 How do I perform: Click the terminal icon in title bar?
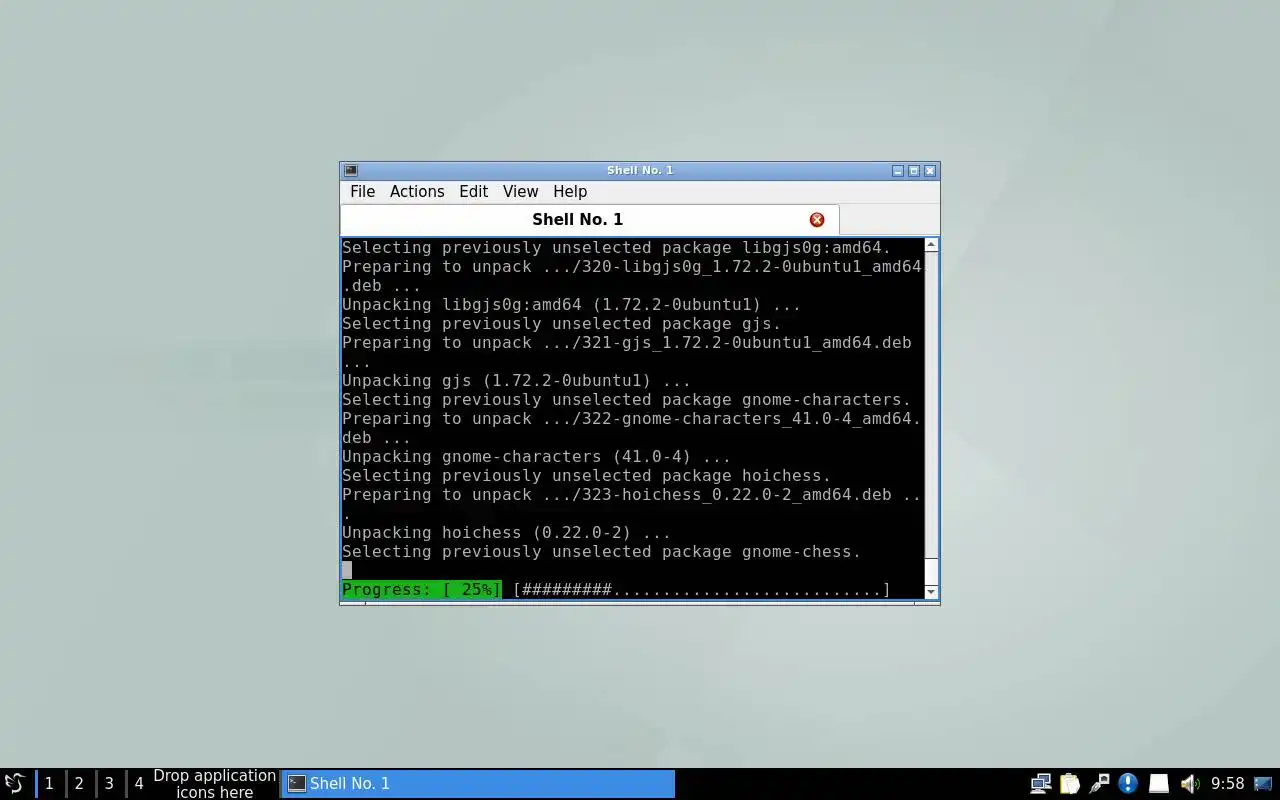[x=350, y=170]
